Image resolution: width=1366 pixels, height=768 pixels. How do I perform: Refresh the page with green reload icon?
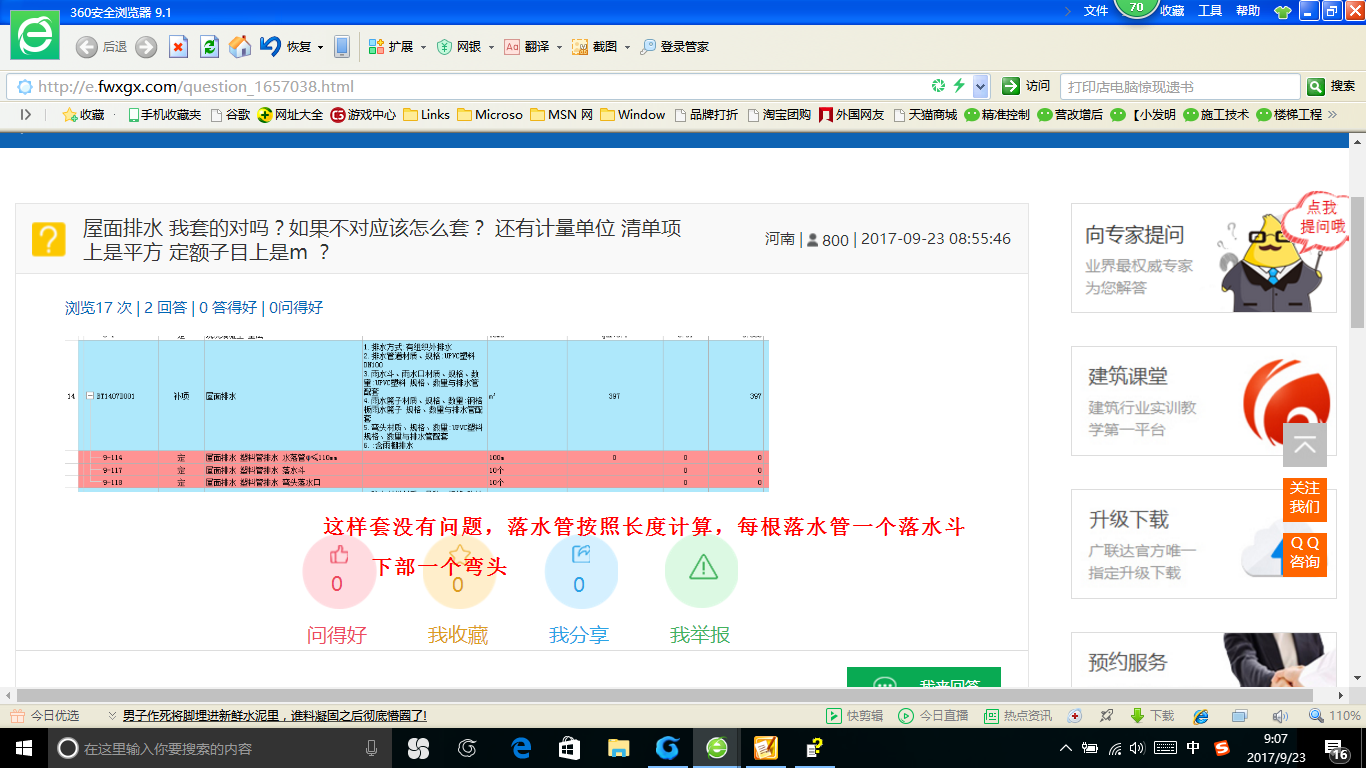[209, 47]
